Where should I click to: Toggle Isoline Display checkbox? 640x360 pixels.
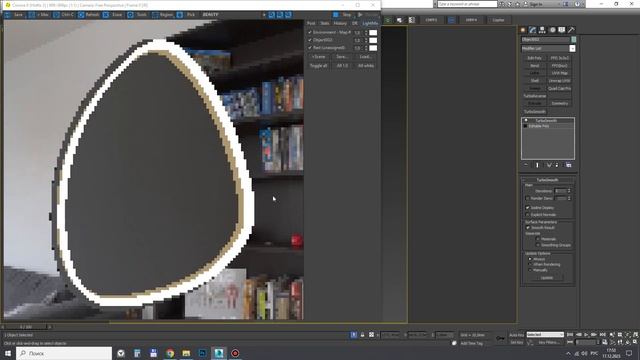527,208
